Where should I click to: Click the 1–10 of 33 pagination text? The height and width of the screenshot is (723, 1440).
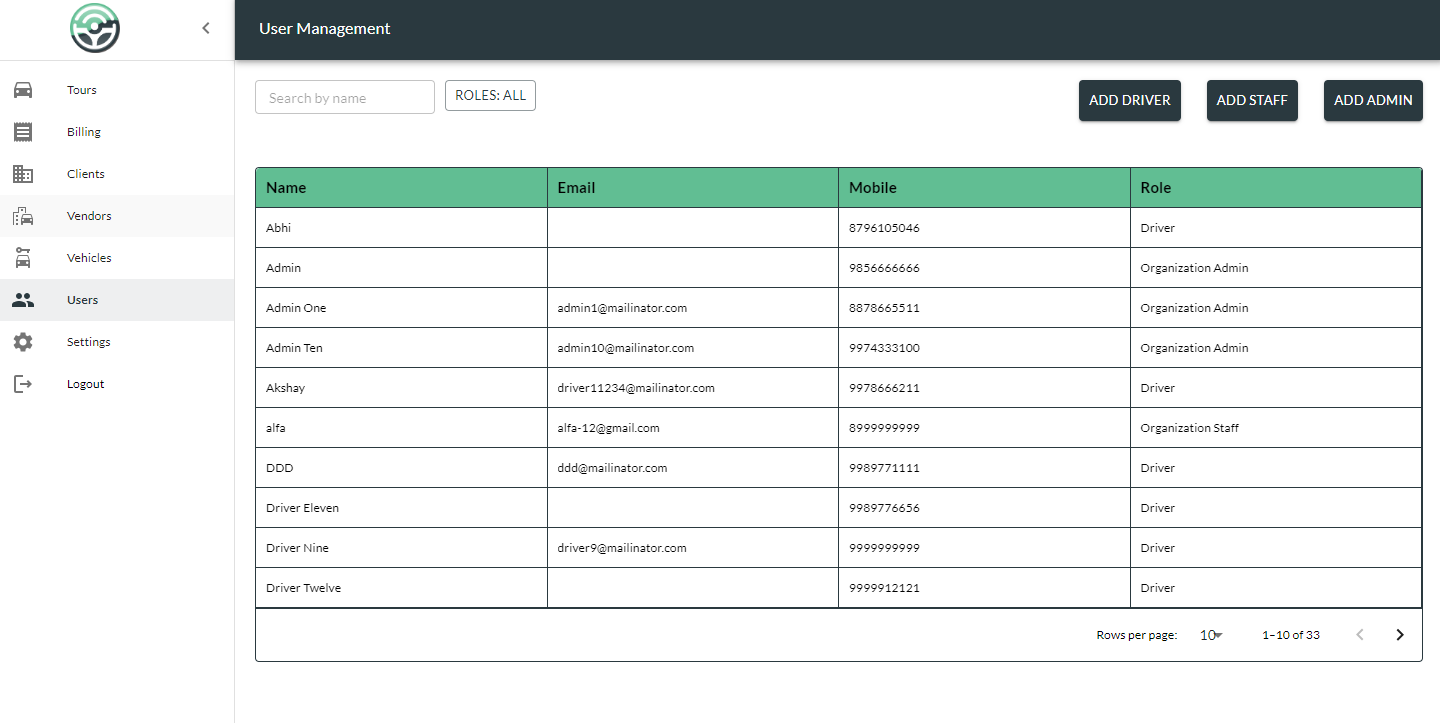point(1291,635)
